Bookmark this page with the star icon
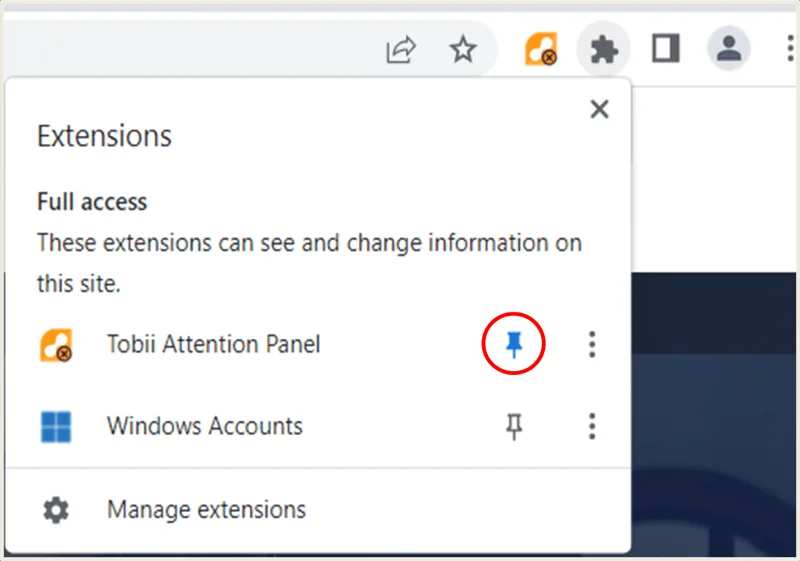Viewport: 800px width, 561px height. (x=463, y=49)
